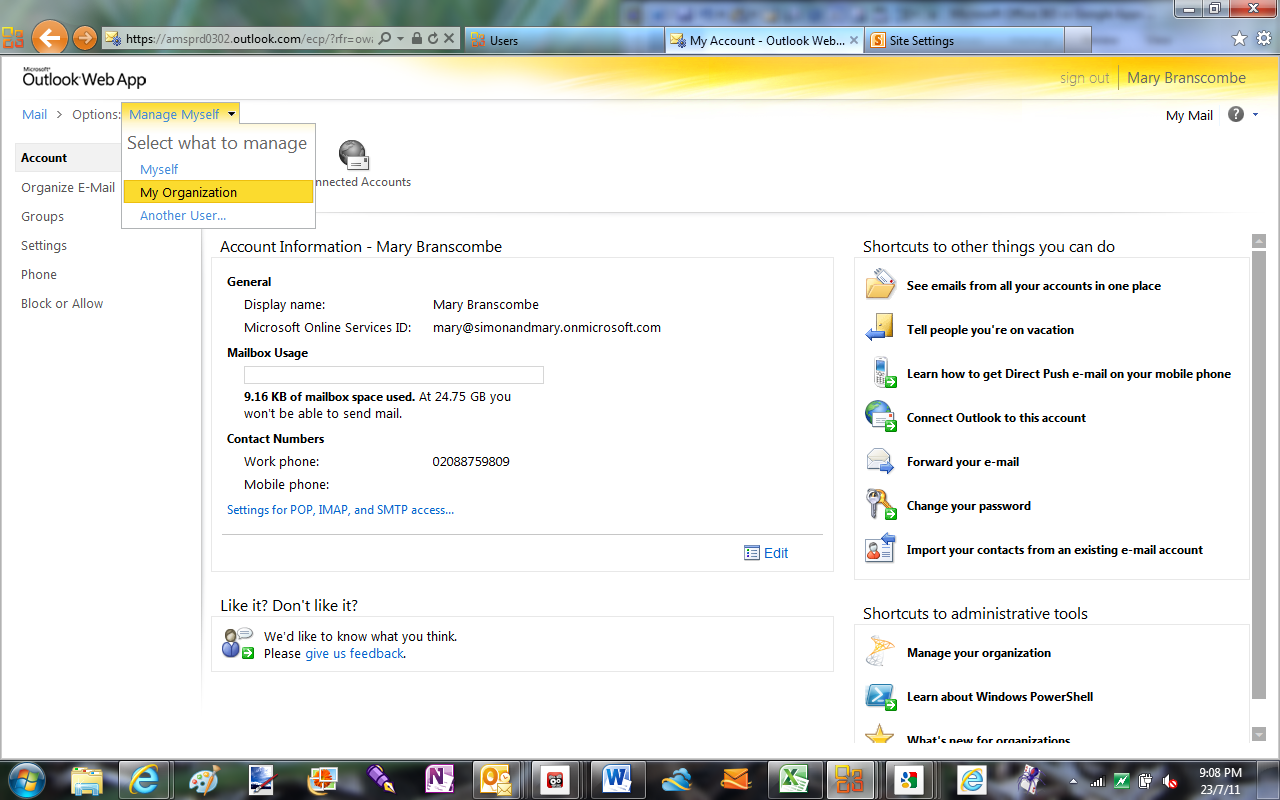Click the Edit link under Account Information
1280x800 pixels.
point(776,553)
